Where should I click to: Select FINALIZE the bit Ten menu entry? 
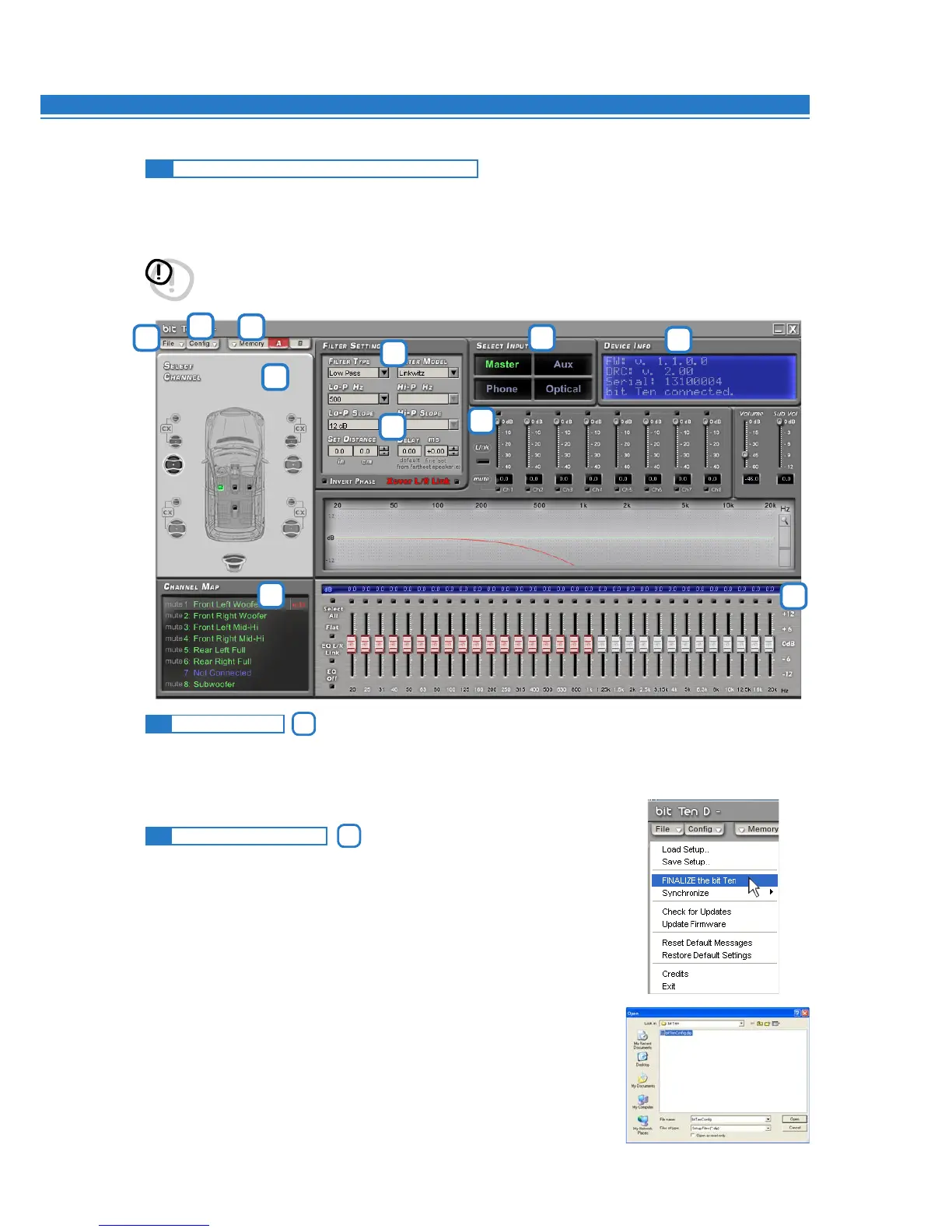pos(714,880)
